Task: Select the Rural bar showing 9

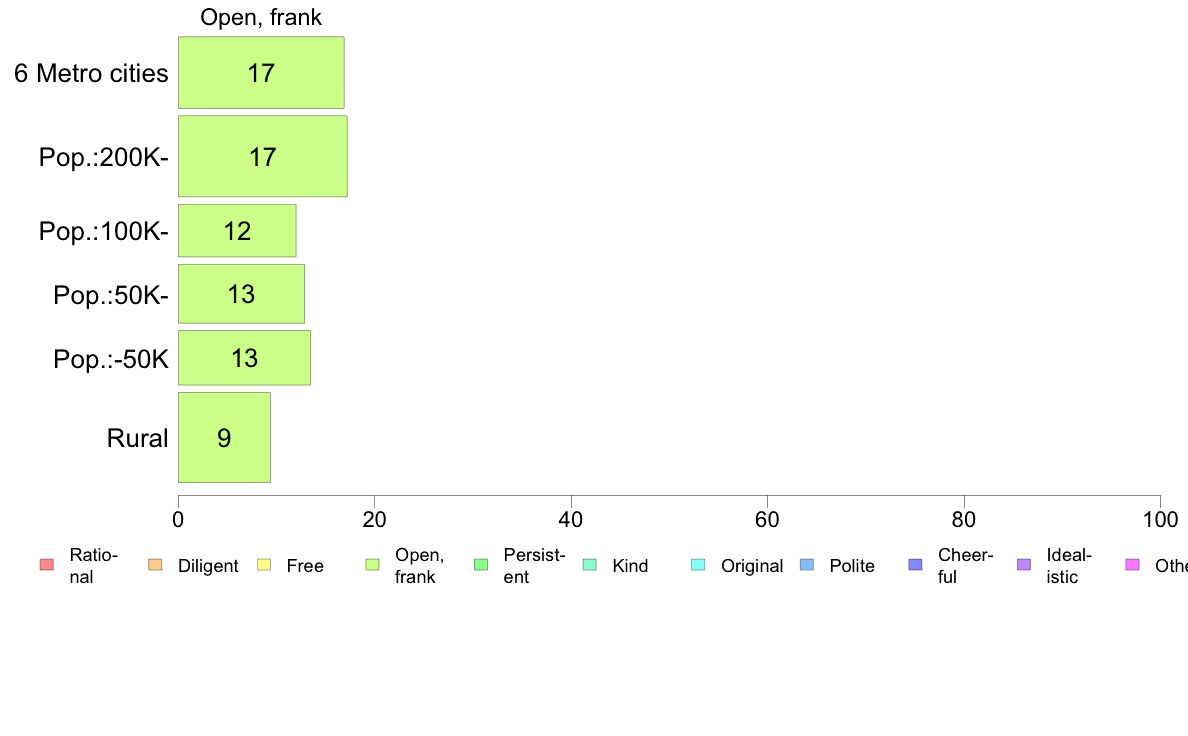Action: 224,437
